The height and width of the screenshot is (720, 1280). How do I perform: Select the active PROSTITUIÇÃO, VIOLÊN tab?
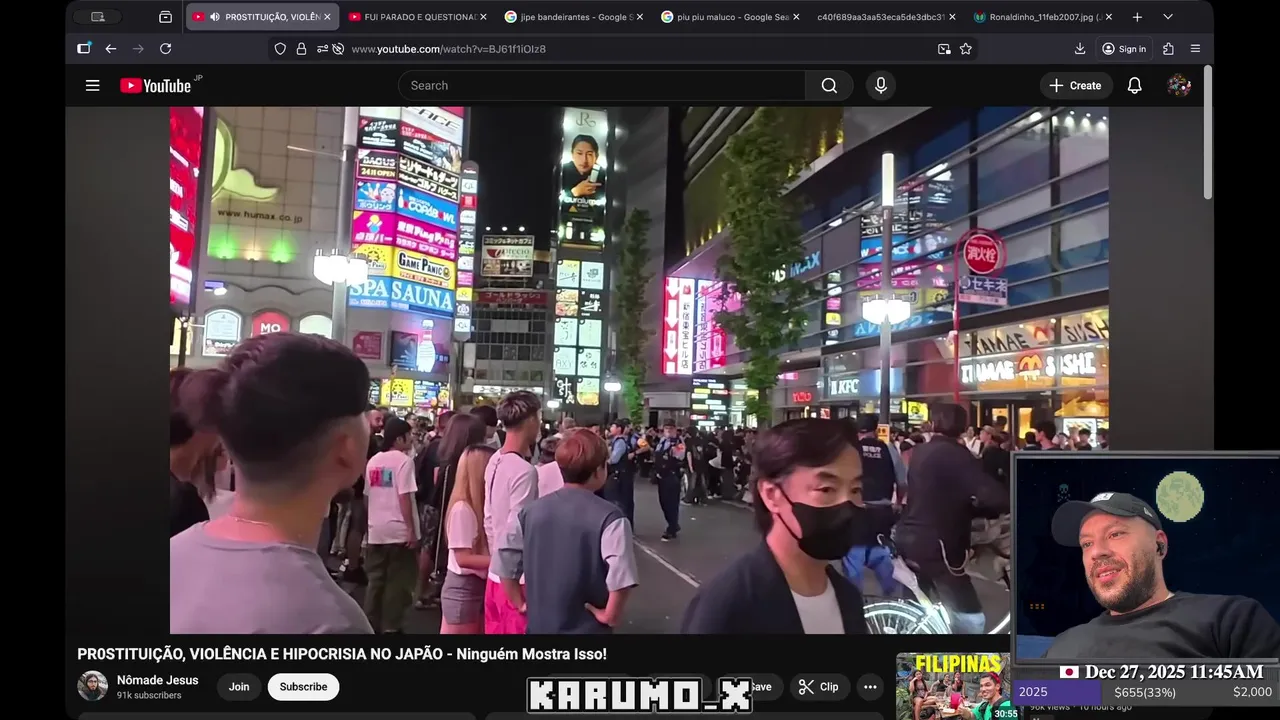click(x=262, y=17)
